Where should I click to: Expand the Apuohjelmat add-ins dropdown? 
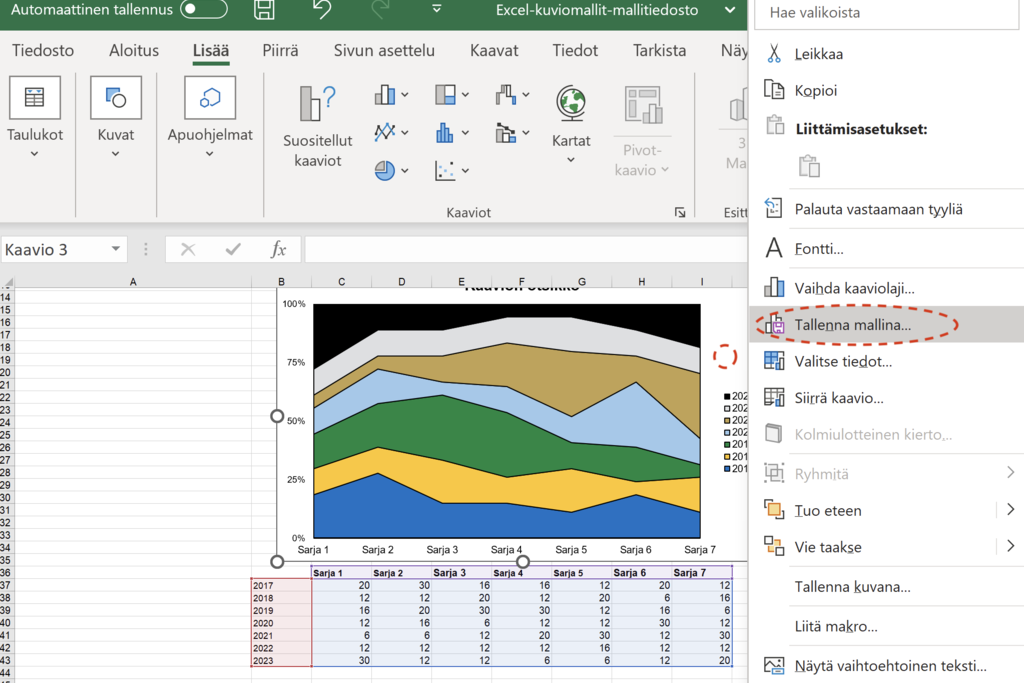tap(210, 154)
